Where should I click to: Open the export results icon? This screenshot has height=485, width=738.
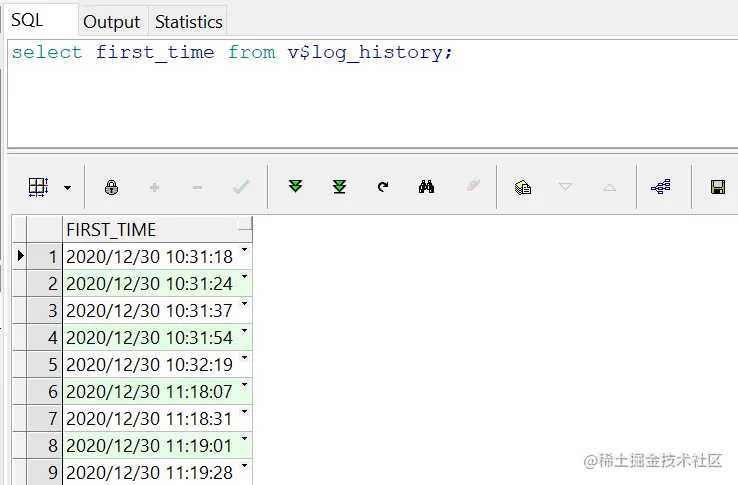tap(522, 187)
